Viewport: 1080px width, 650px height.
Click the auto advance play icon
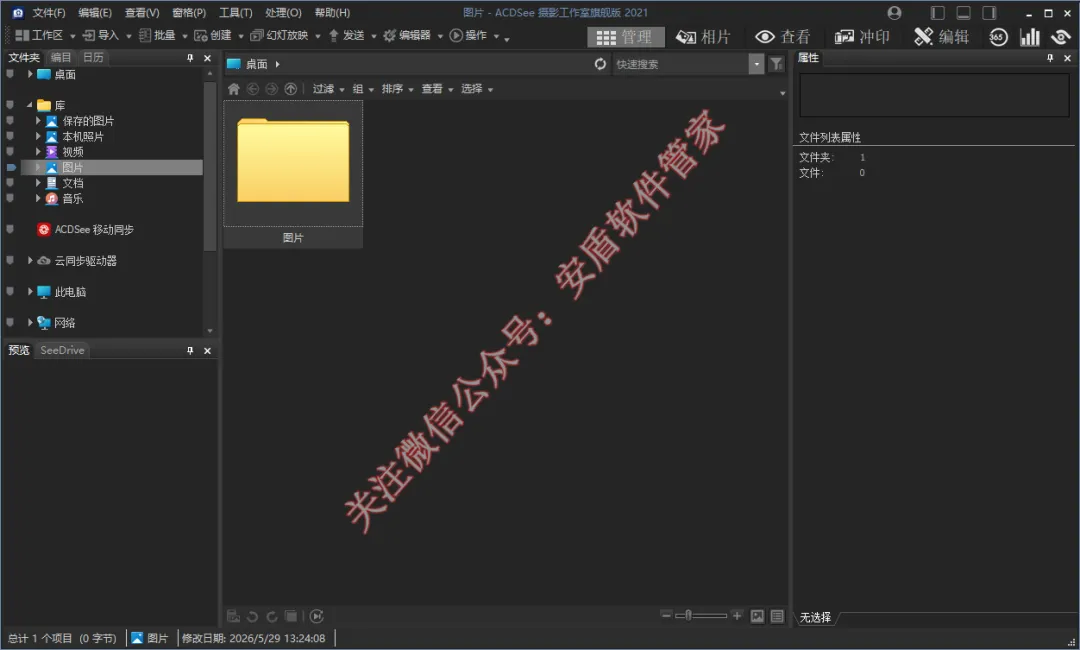(x=316, y=616)
